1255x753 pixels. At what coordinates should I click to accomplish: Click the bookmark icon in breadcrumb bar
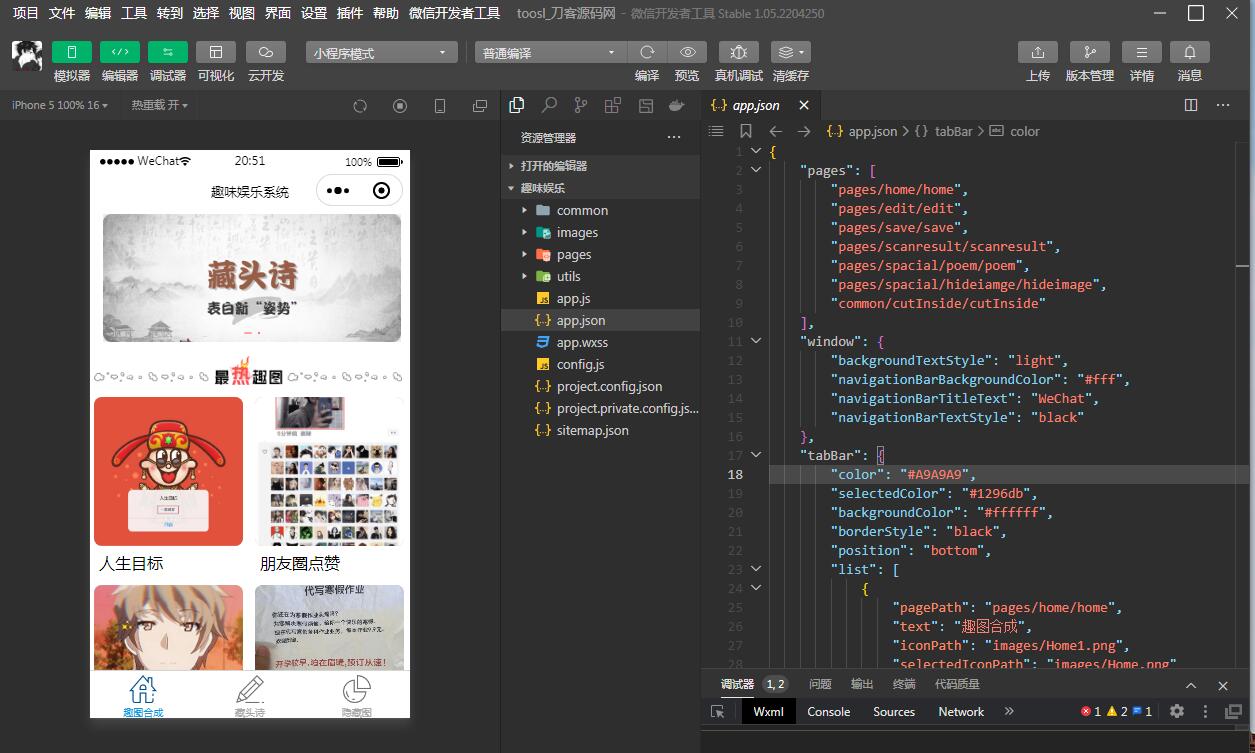point(746,131)
